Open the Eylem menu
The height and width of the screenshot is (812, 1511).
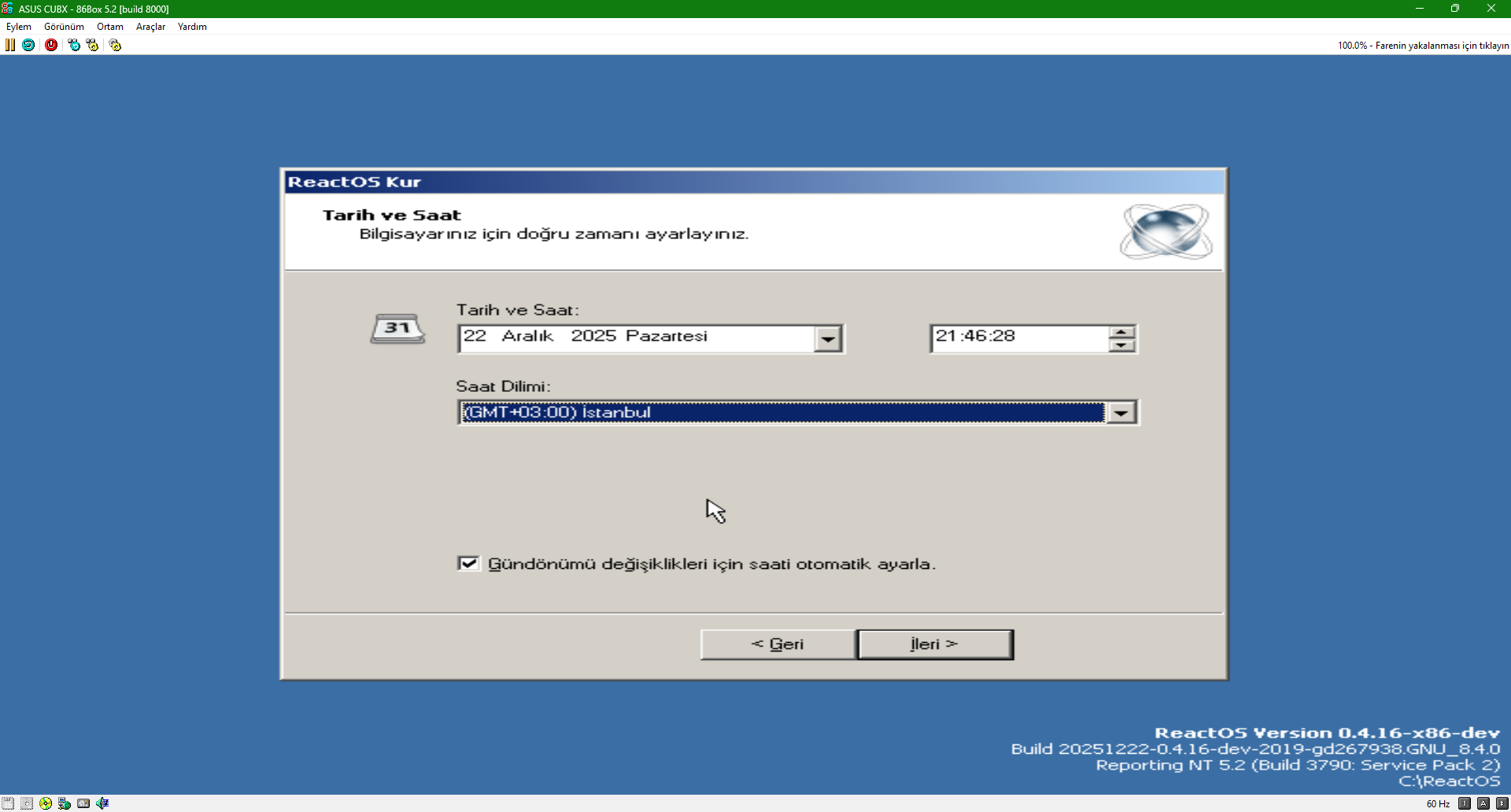click(x=19, y=27)
